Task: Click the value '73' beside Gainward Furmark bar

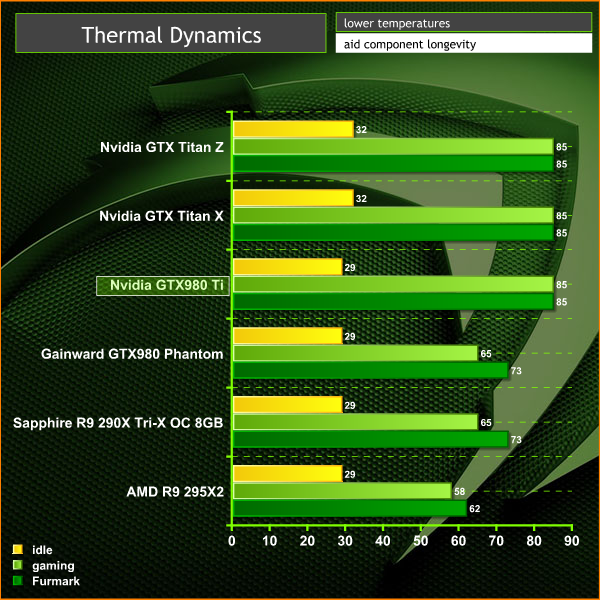Action: pos(516,371)
